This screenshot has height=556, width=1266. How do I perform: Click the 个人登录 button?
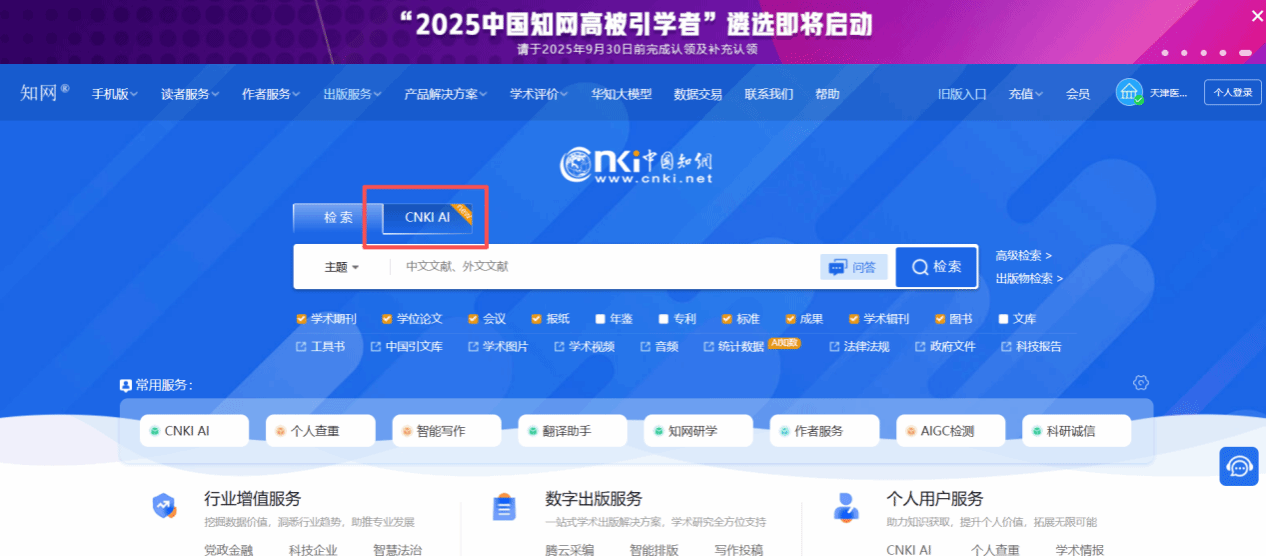pos(1232,93)
